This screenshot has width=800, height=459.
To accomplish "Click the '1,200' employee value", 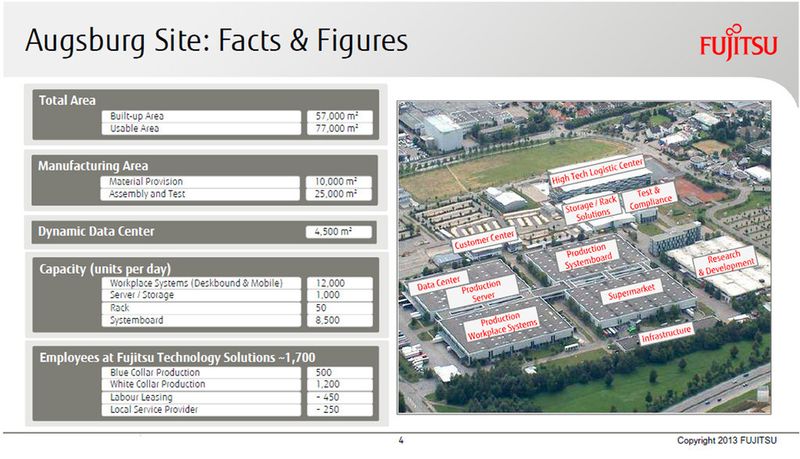I will pos(328,384).
